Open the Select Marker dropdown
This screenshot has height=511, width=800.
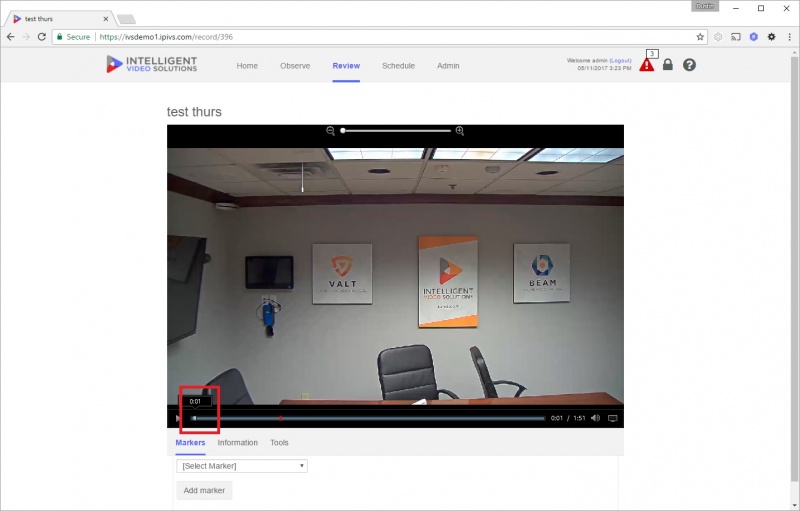[x=242, y=466]
